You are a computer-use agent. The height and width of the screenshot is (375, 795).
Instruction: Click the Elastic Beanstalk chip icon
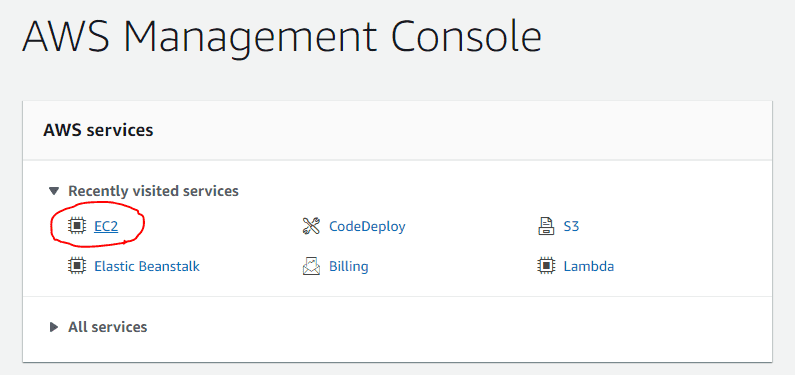pyautogui.click(x=77, y=266)
